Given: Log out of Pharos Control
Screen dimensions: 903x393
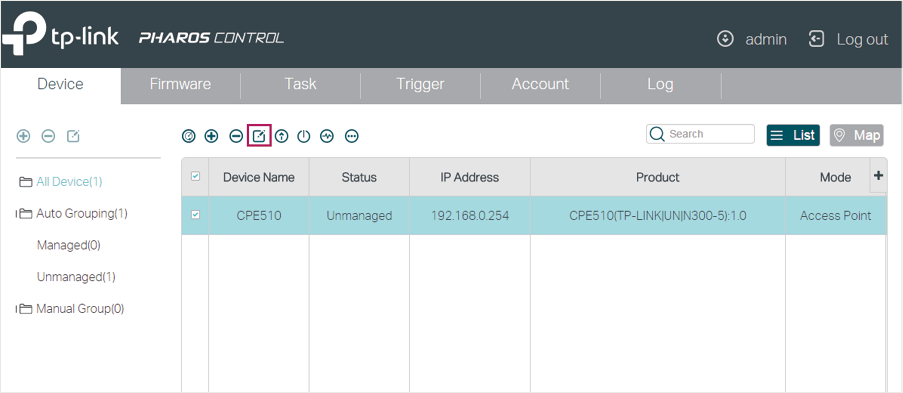Looking at the screenshot, I should 849,39.
